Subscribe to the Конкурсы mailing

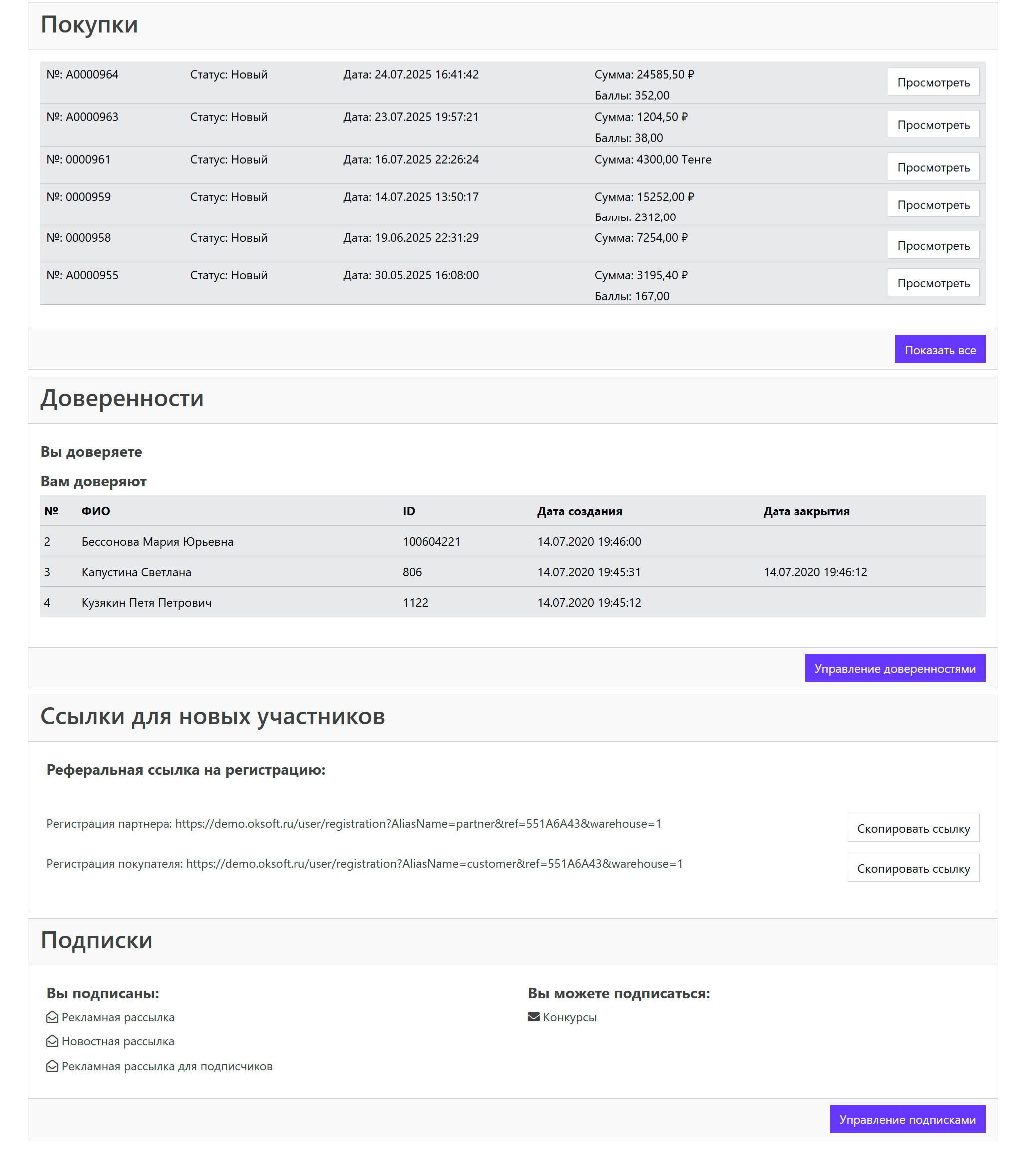(570, 1018)
